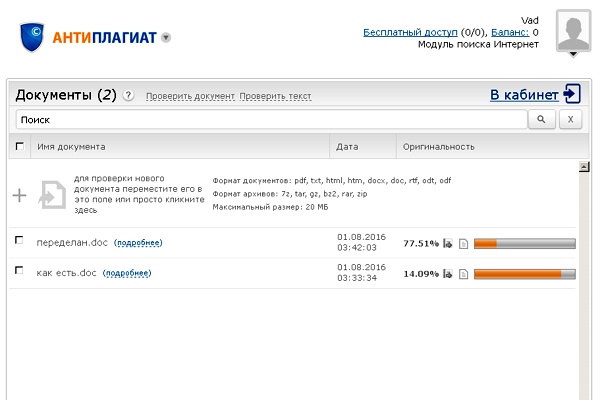This screenshot has width=600, height=400.
Task: Focus the Поиск search field
Action: (x=270, y=120)
